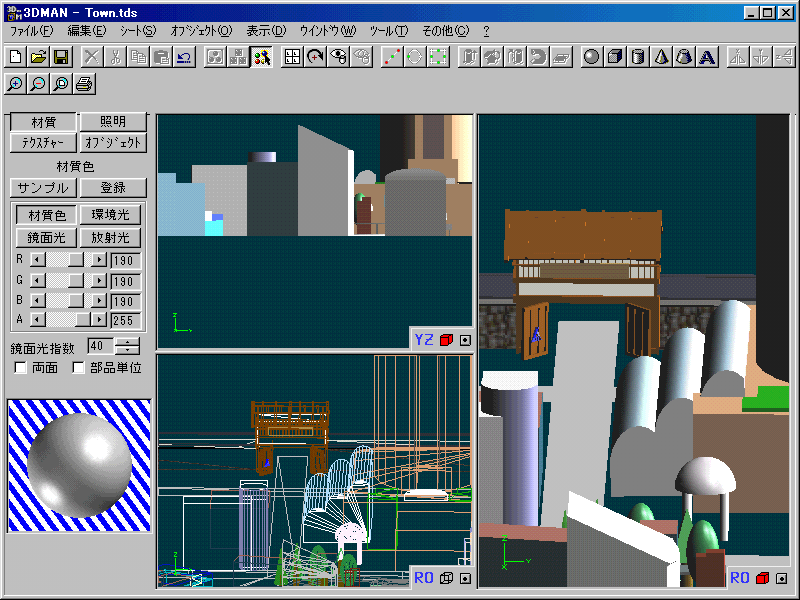Select the four-pane view layout icon
Image resolution: width=800 pixels, height=600 pixels.
tap(292, 57)
